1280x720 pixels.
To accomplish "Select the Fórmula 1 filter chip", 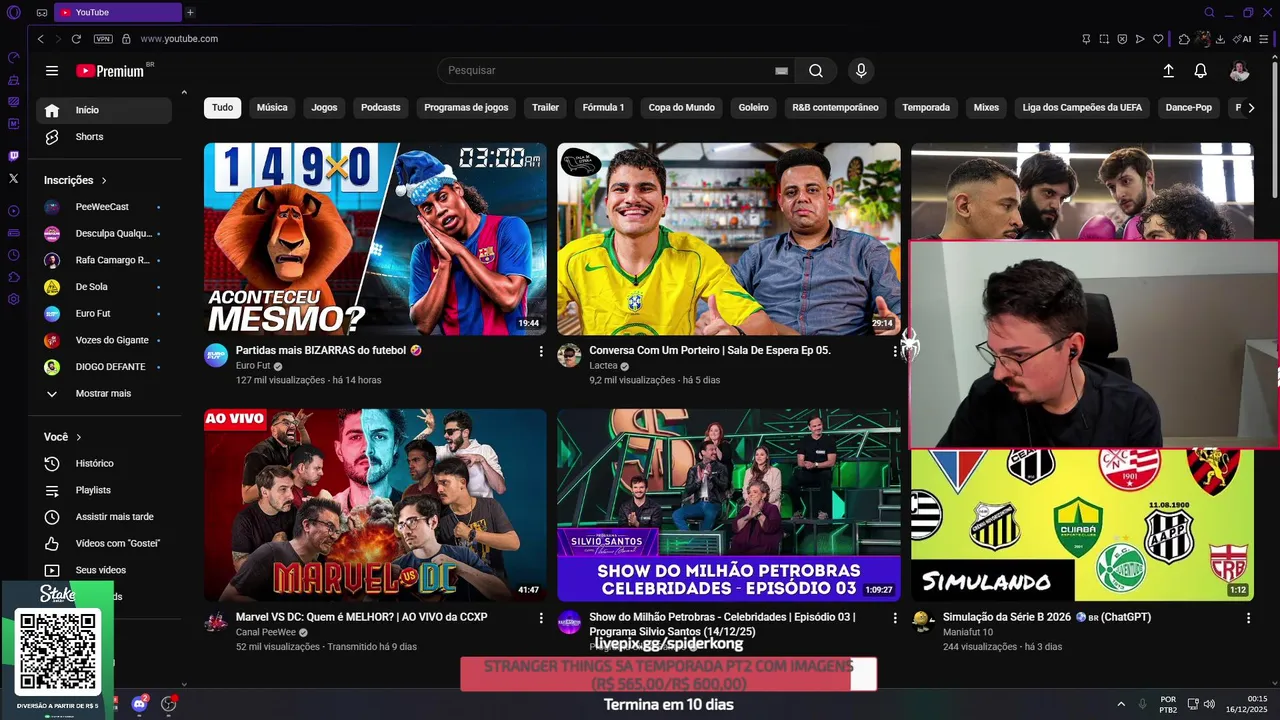I will 603,108.
